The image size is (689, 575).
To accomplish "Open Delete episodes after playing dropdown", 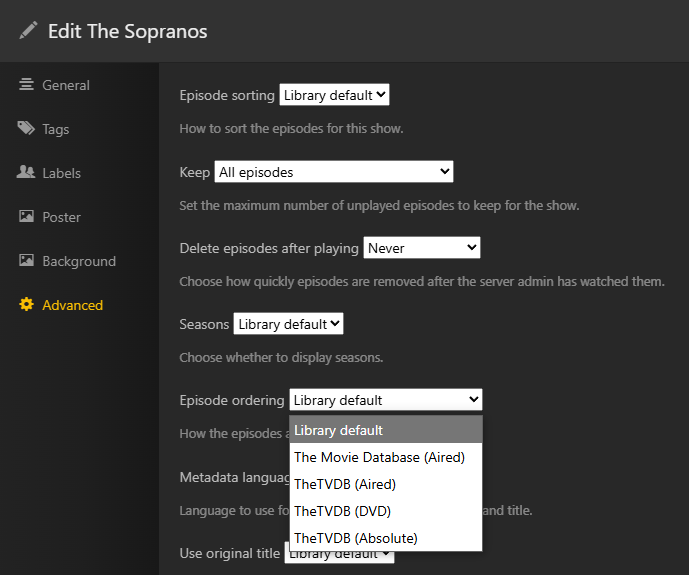I will click(422, 248).
